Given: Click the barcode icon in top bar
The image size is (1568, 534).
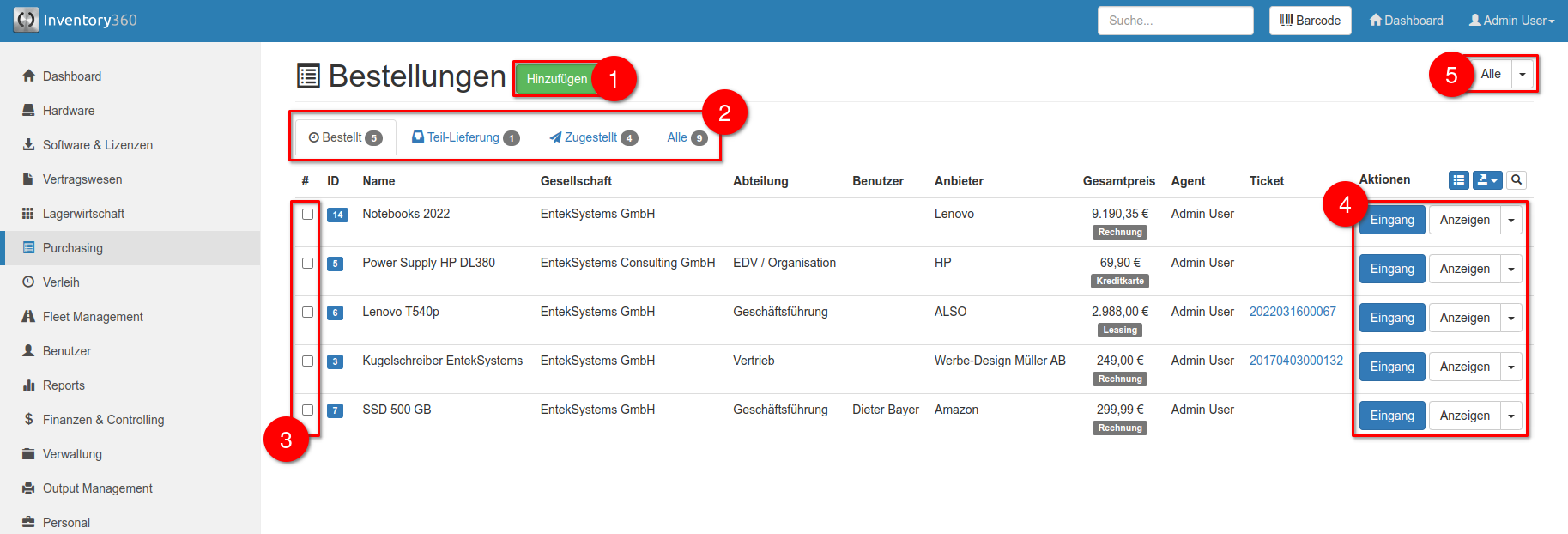Looking at the screenshot, I should [x=1286, y=20].
